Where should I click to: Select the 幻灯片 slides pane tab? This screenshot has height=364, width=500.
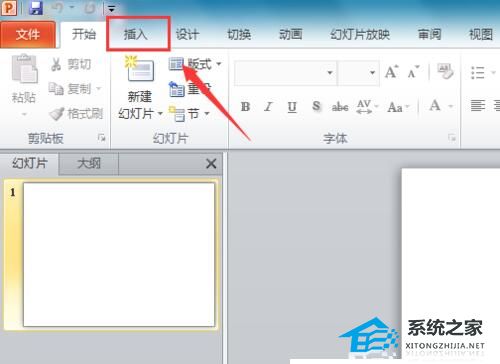pyautogui.click(x=30, y=163)
